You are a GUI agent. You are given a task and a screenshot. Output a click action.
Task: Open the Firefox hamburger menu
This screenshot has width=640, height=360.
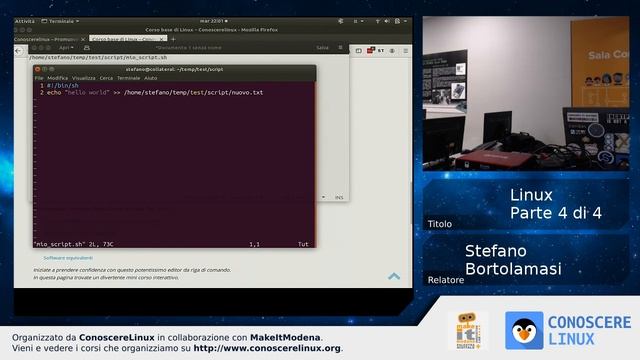[x=406, y=51]
